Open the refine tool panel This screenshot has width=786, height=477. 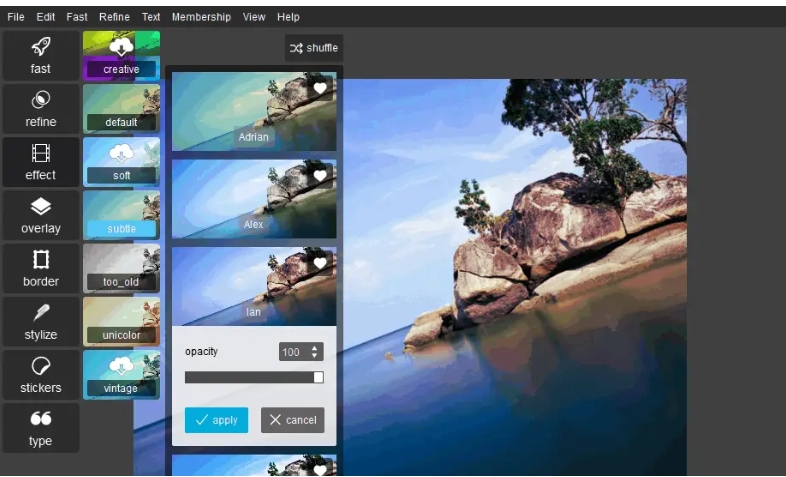41,109
